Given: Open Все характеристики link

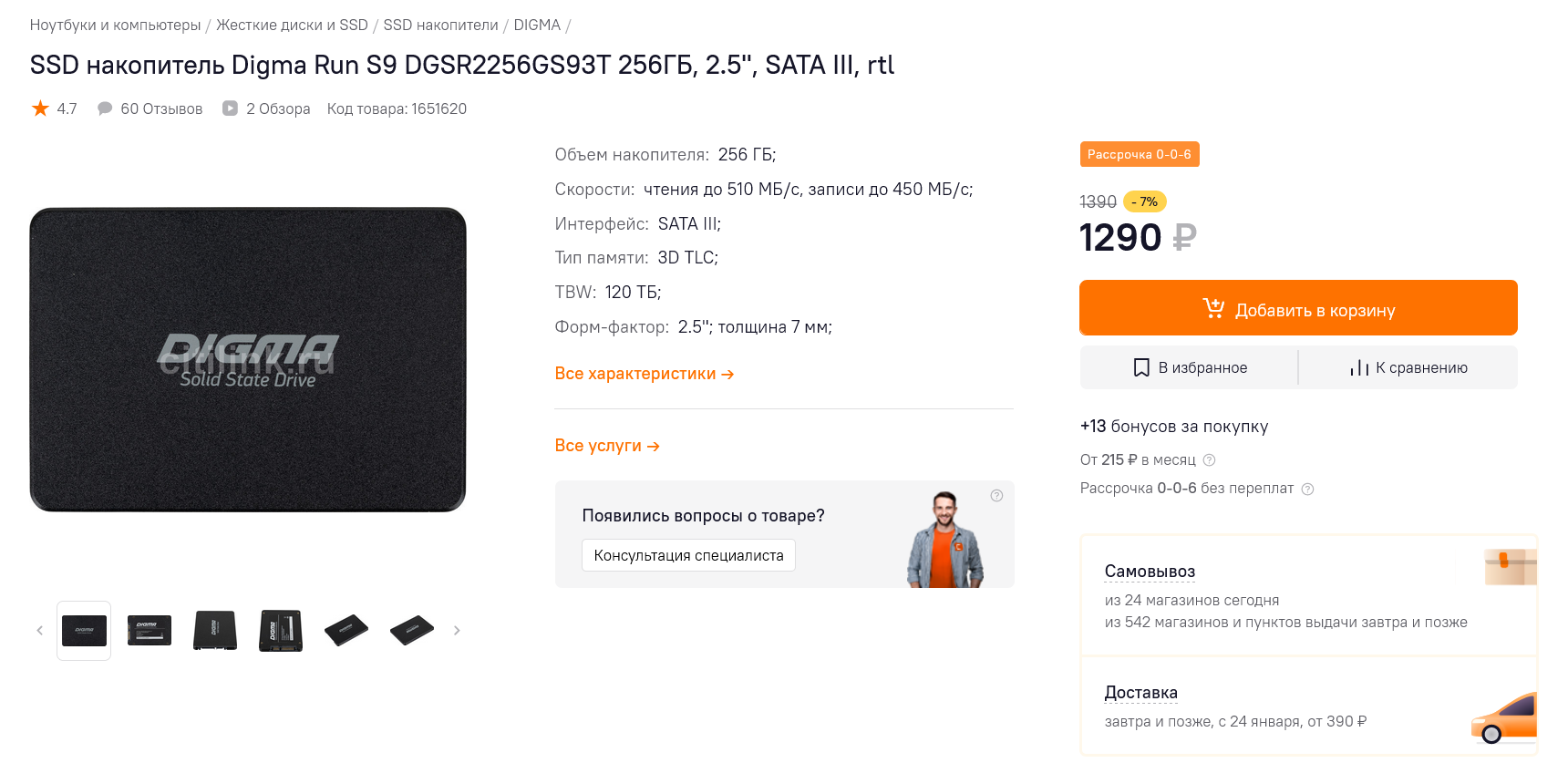Looking at the screenshot, I should point(644,374).
